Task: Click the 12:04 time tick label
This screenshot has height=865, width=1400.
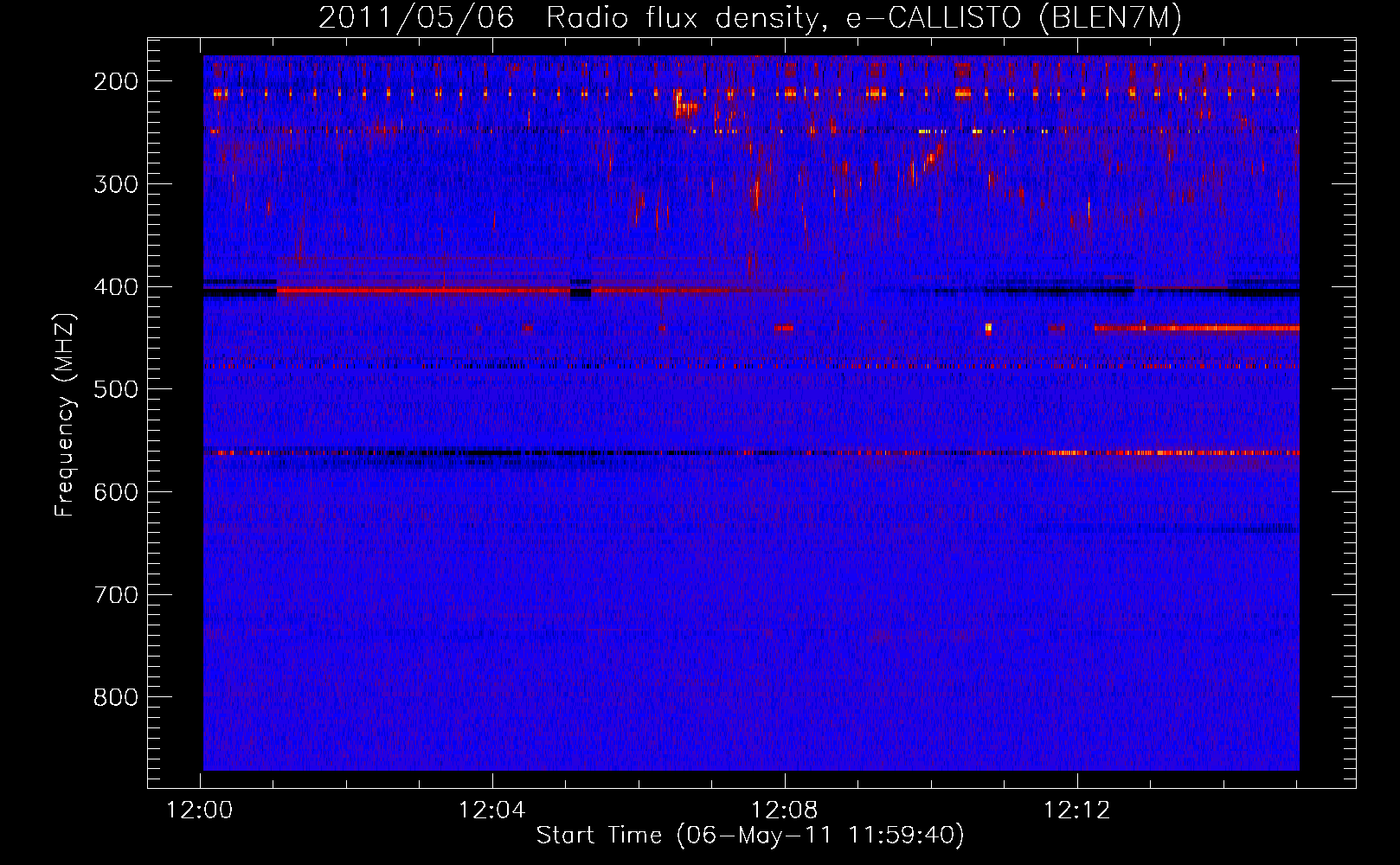Action: 492,811
